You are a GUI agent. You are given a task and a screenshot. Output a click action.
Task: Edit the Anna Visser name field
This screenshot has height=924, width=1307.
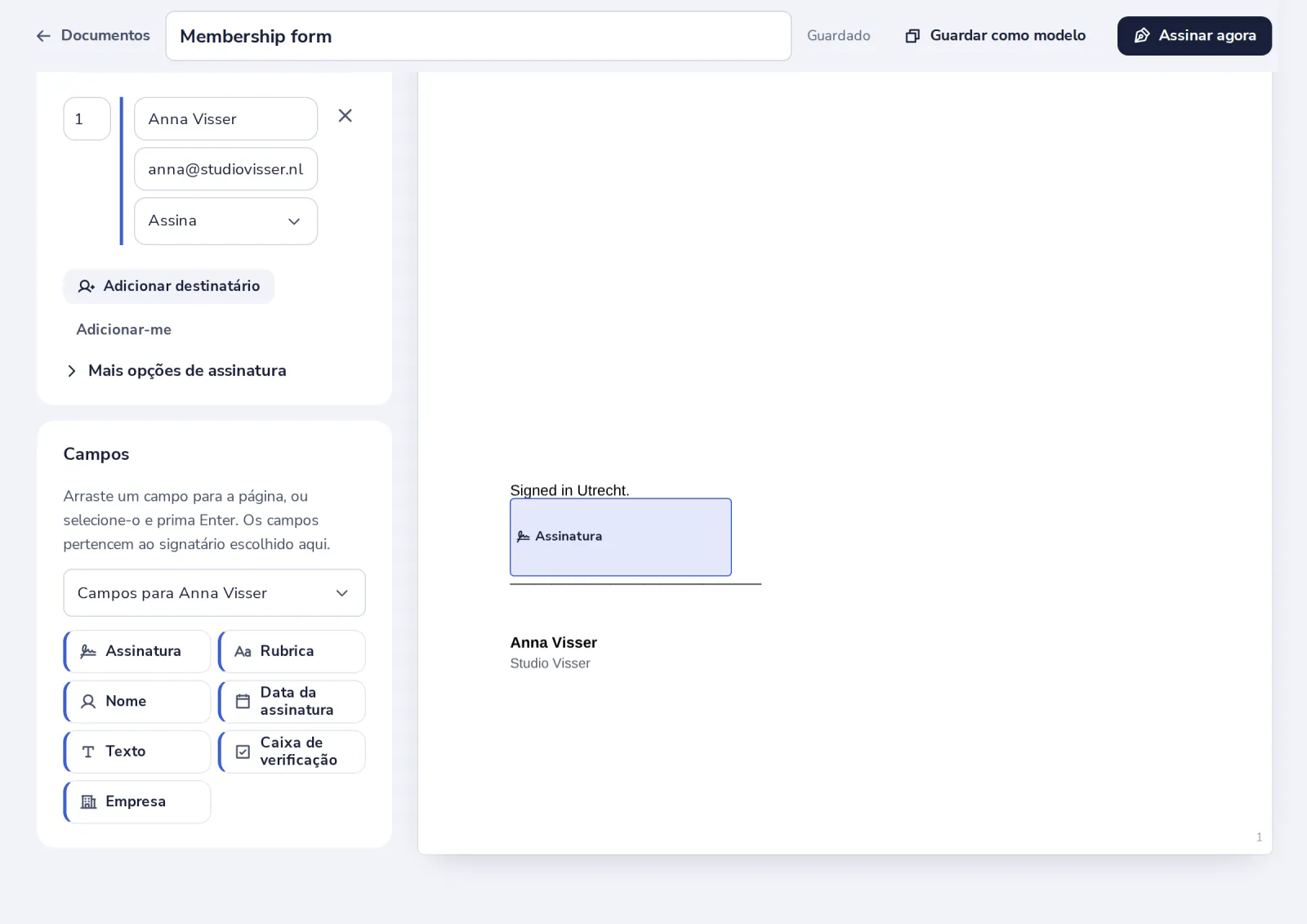point(225,119)
